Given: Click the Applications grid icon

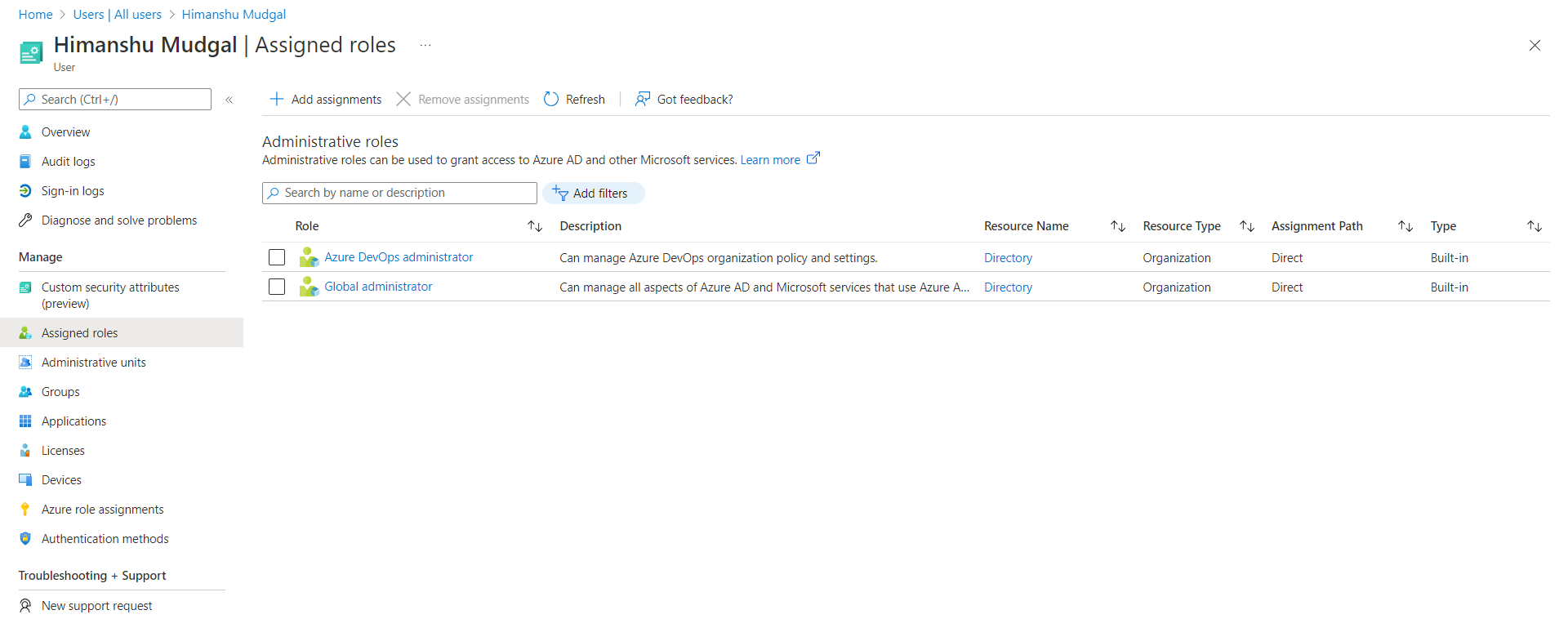Looking at the screenshot, I should point(25,421).
